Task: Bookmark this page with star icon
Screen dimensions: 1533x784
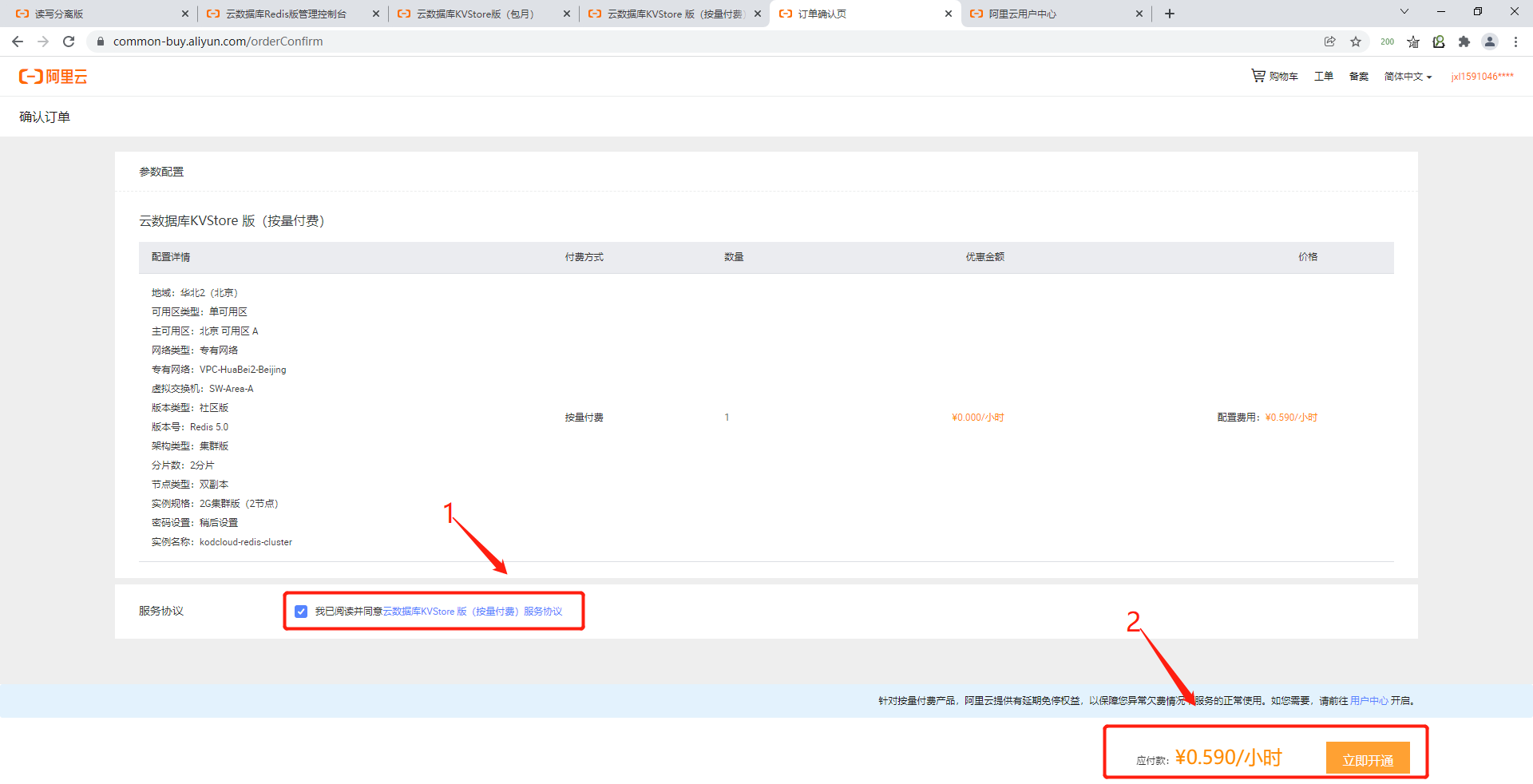Action: click(1356, 42)
